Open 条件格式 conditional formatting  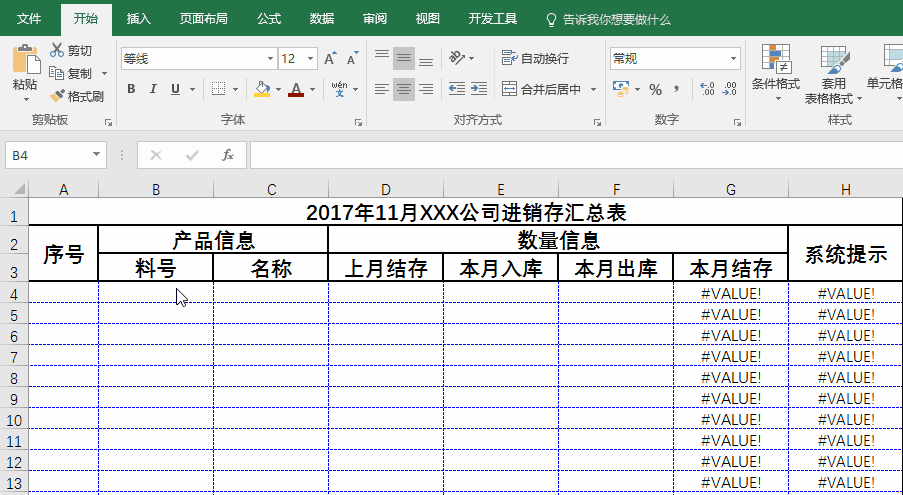tap(776, 74)
